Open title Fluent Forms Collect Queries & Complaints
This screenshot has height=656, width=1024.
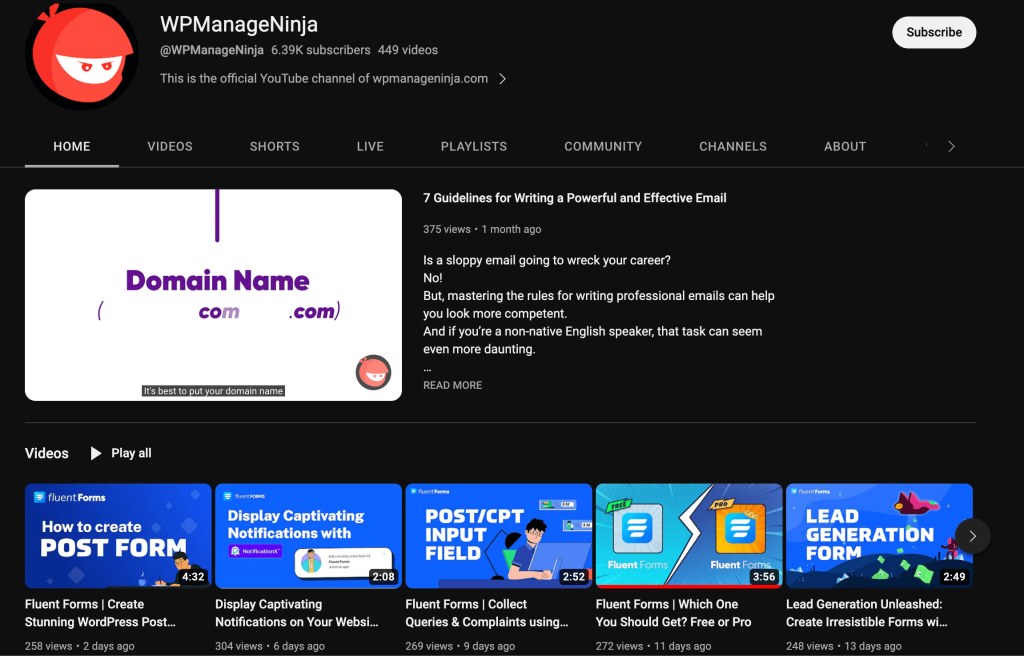(x=487, y=613)
